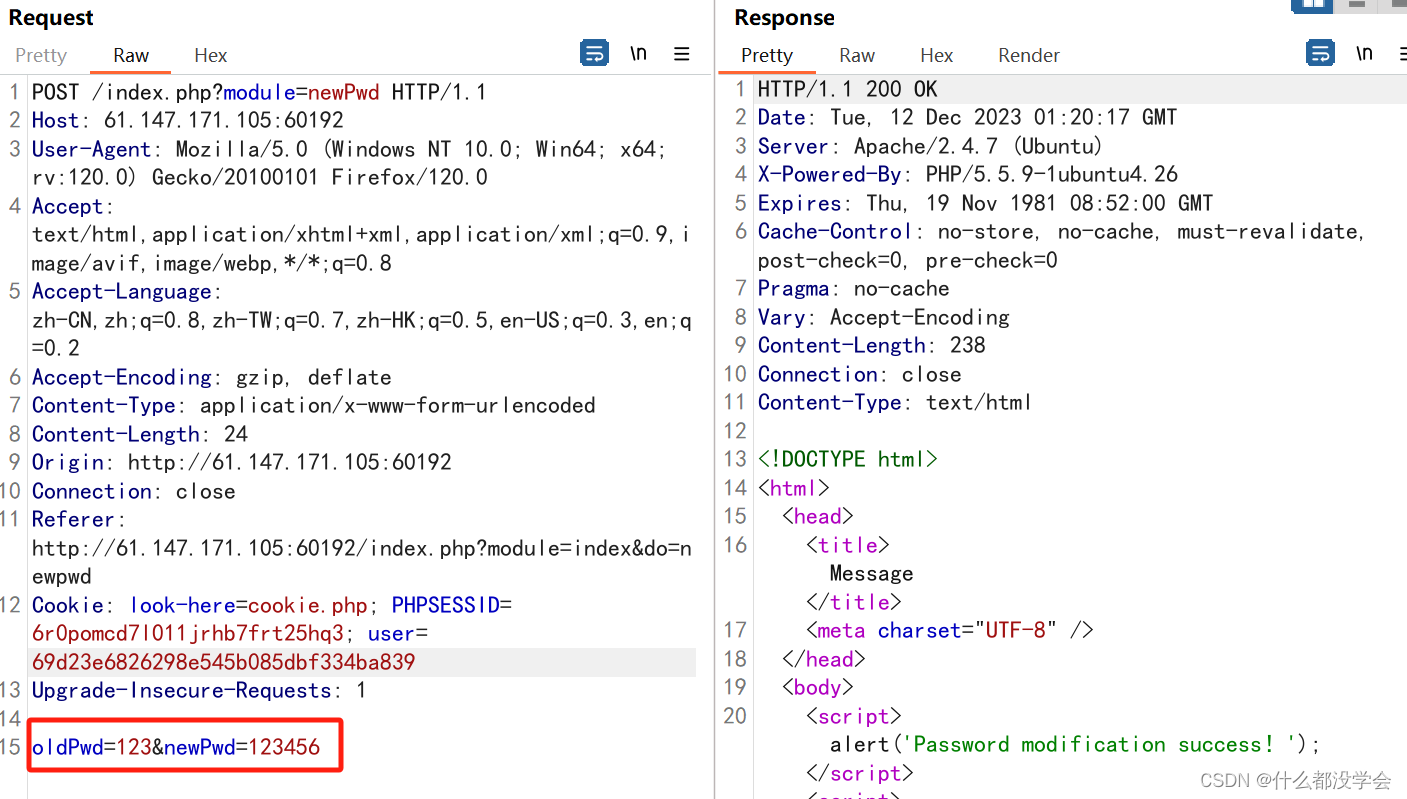
Task: Click the Response panel title
Action: tap(784, 17)
